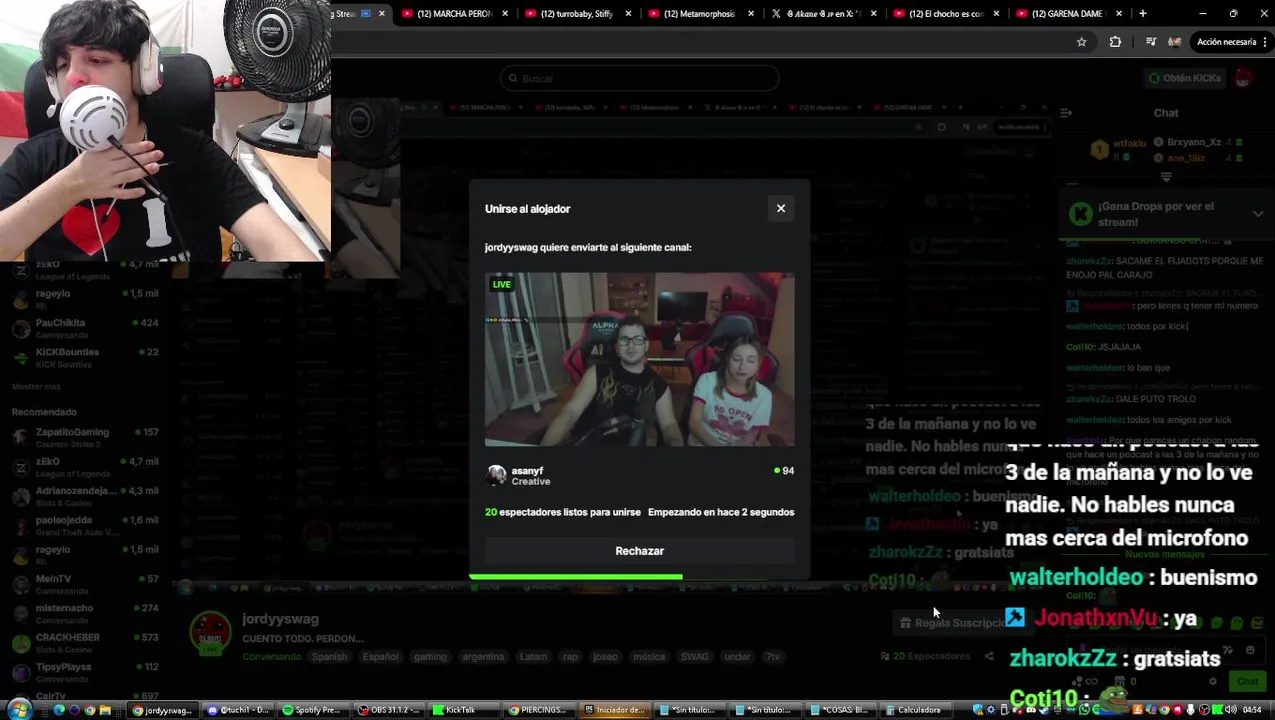Click jordyyswag's streamer avatar
The width and height of the screenshot is (1275, 720).
click(x=210, y=634)
